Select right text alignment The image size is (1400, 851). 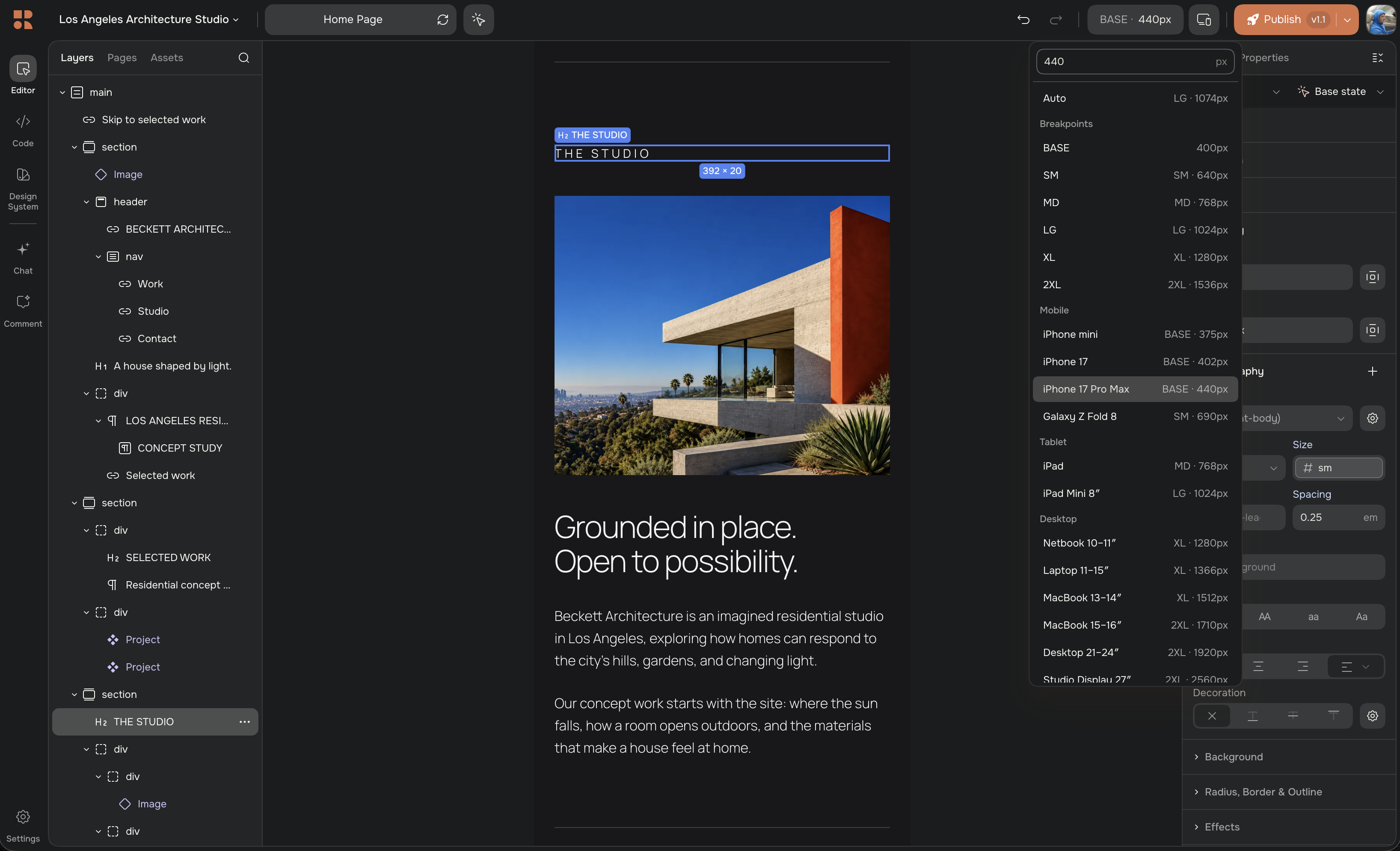(x=1302, y=666)
